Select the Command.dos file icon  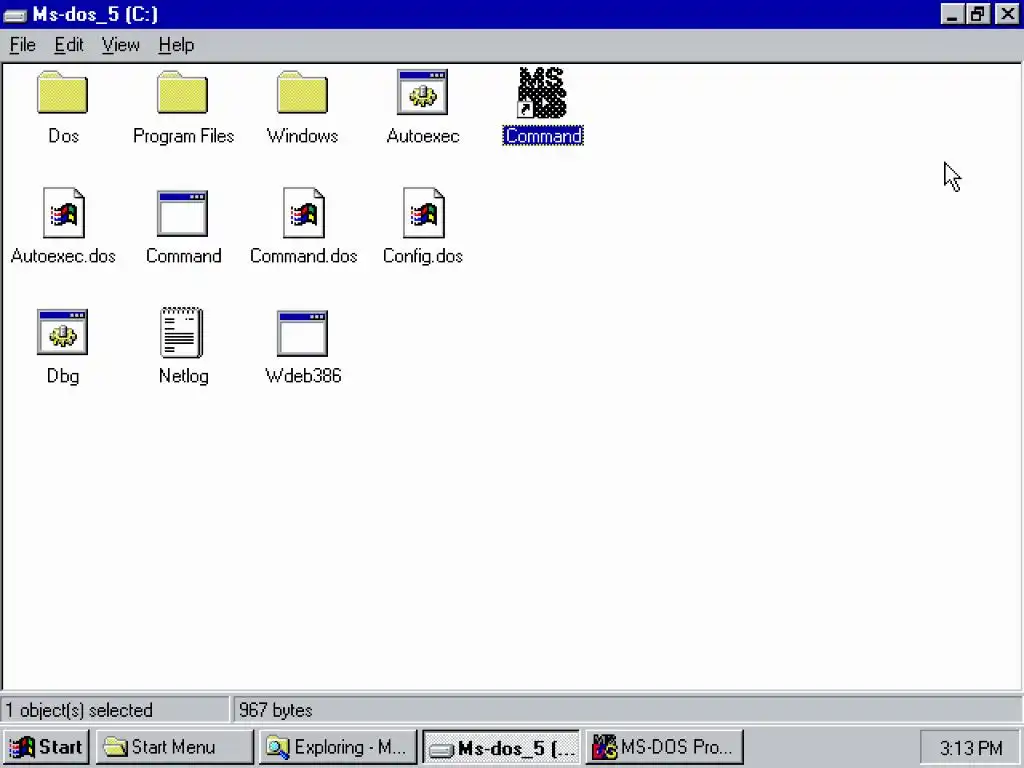point(304,213)
